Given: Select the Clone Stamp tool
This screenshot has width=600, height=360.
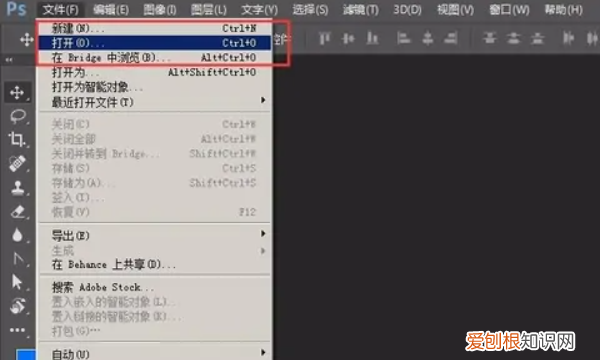Looking at the screenshot, I should pyautogui.click(x=17, y=187).
